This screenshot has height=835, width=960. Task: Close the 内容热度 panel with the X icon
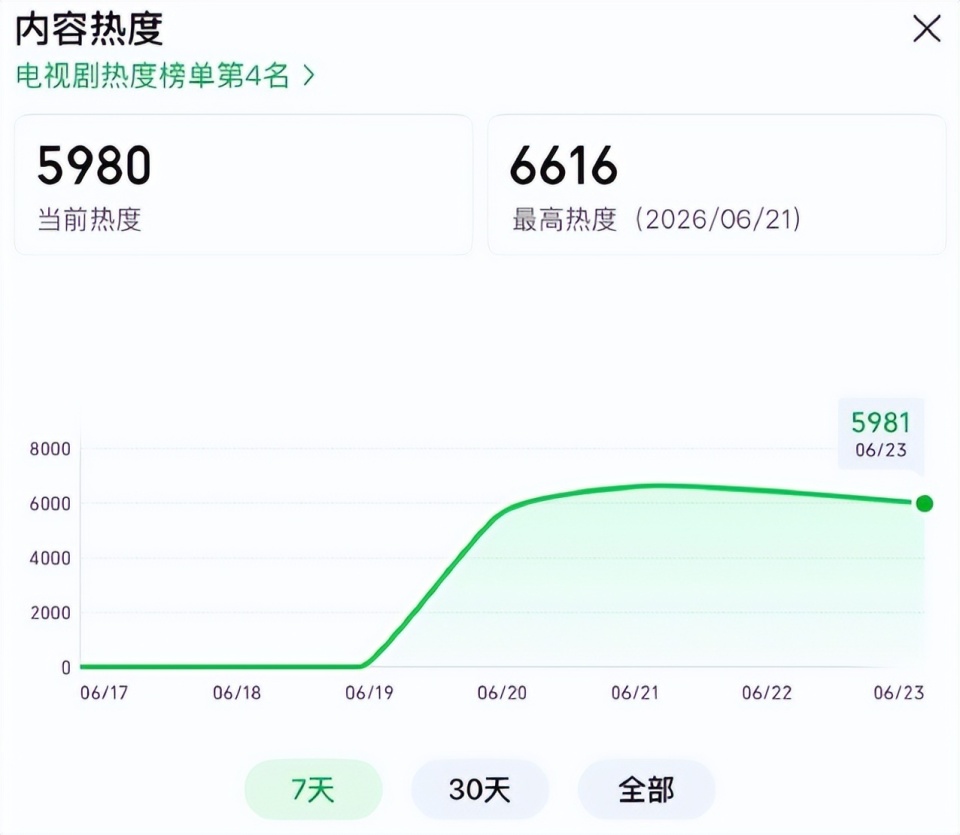(x=926, y=29)
